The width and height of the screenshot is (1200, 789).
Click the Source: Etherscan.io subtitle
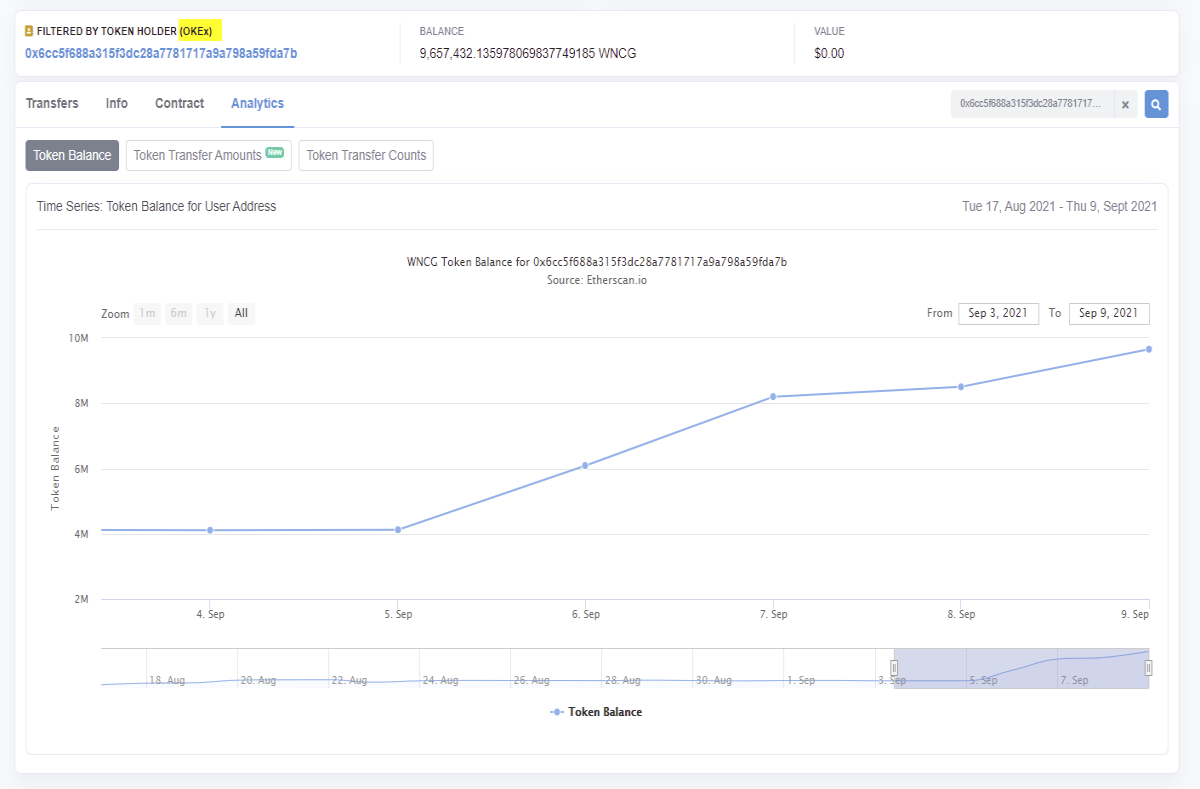tap(597, 280)
